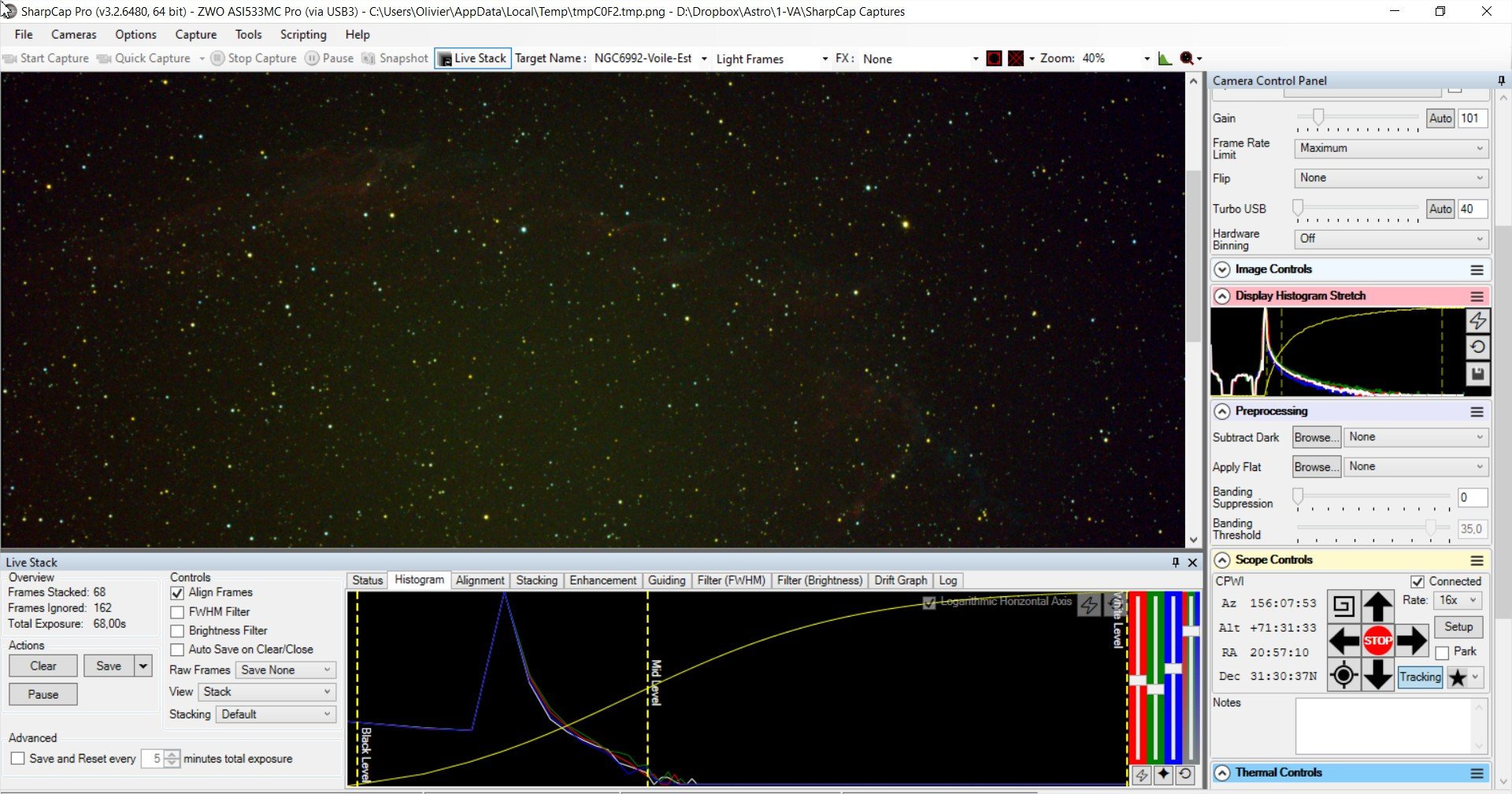The image size is (1512, 794).
Task: Click Browse next to Subtract Dark
Action: (x=1315, y=437)
